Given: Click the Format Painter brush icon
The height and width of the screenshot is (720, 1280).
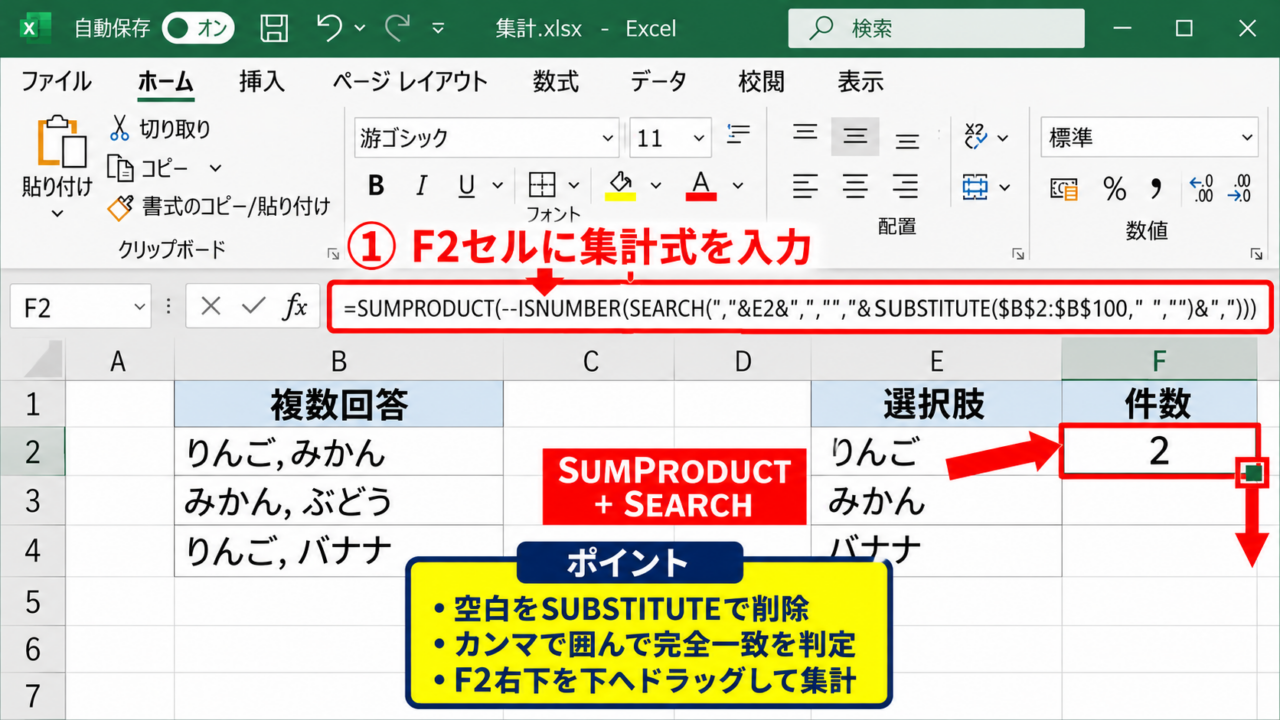Looking at the screenshot, I should tap(121, 207).
